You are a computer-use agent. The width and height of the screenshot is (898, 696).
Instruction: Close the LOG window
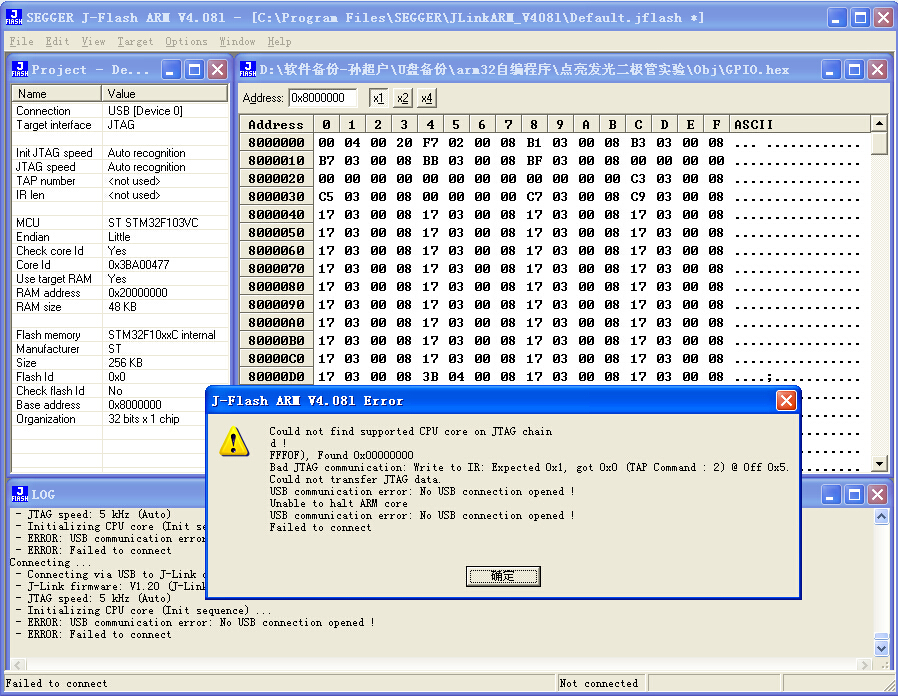(877, 494)
